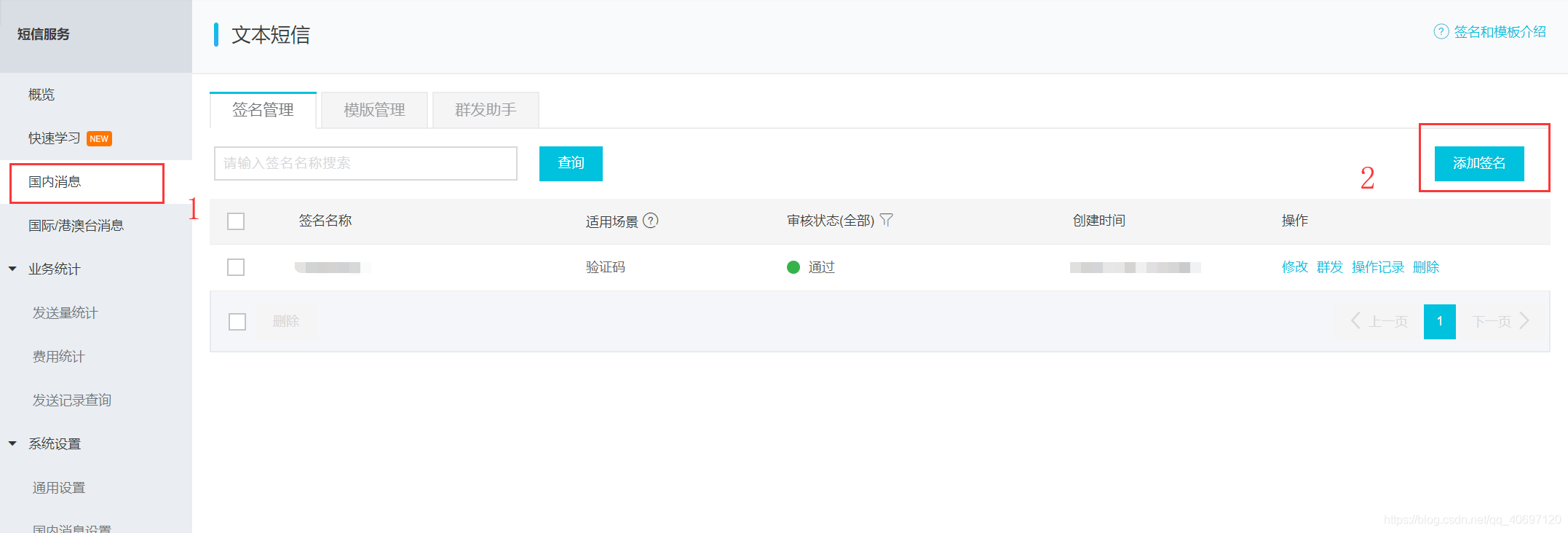Viewport: 1568px width, 533px height.
Task: Select 国际/港澳台消息 in the sidebar
Action: pyautogui.click(x=76, y=226)
